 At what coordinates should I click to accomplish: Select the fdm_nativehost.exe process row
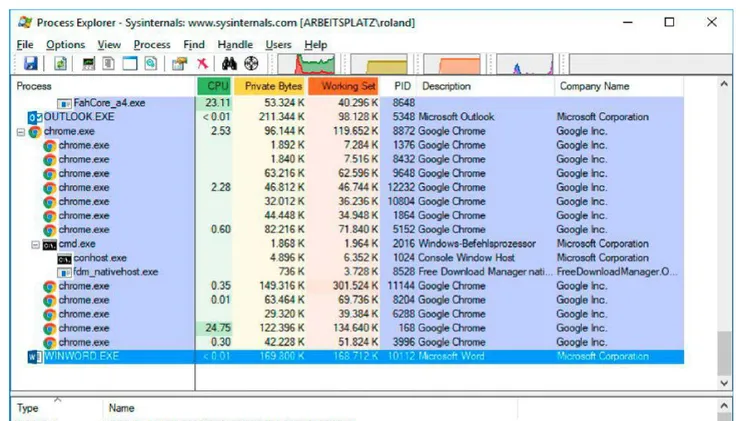point(347,272)
